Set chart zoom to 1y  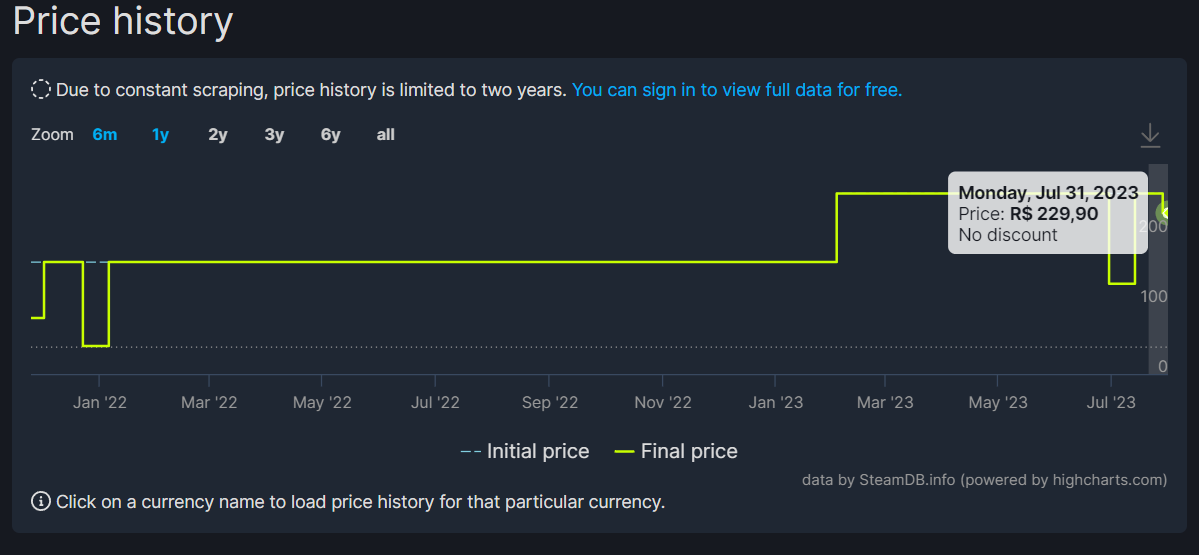point(161,135)
